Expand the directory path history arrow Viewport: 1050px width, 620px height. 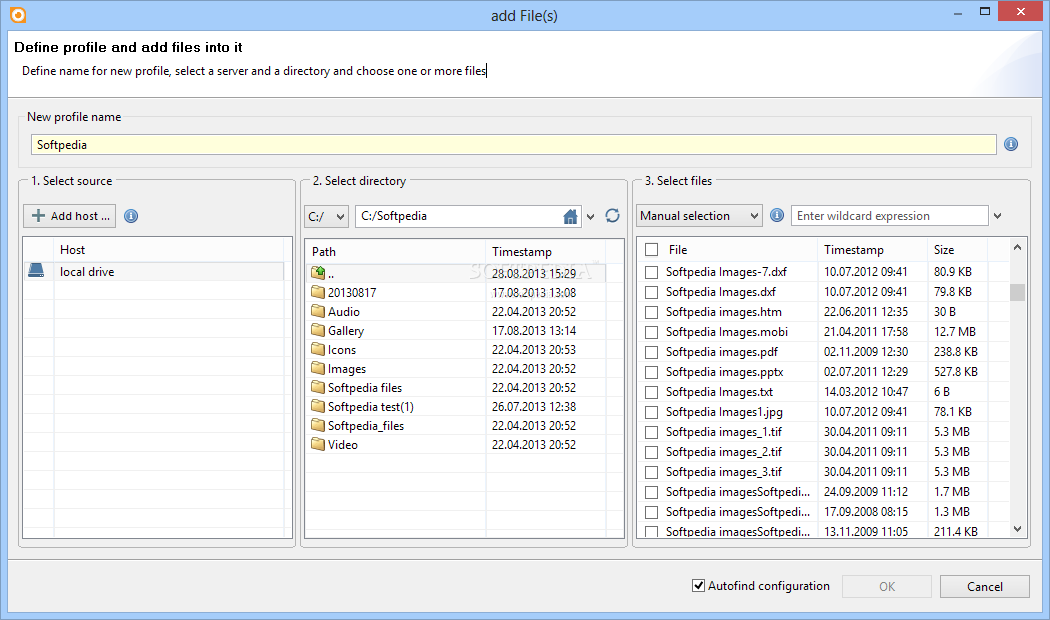point(591,216)
